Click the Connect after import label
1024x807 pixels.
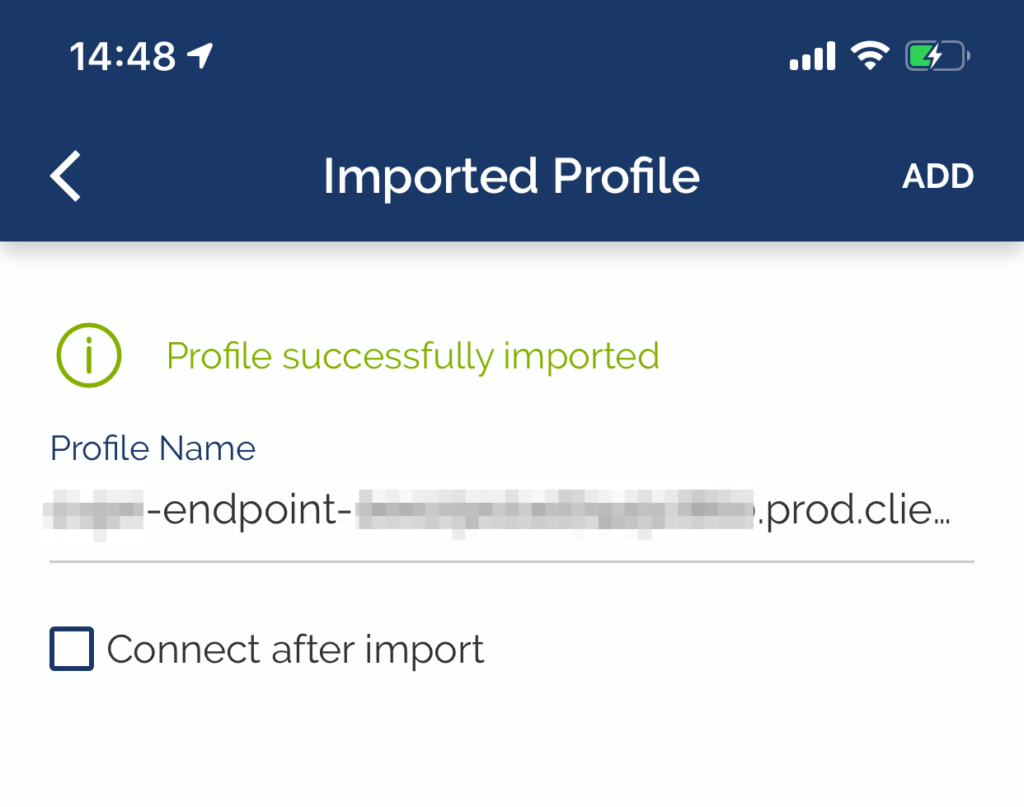295,650
